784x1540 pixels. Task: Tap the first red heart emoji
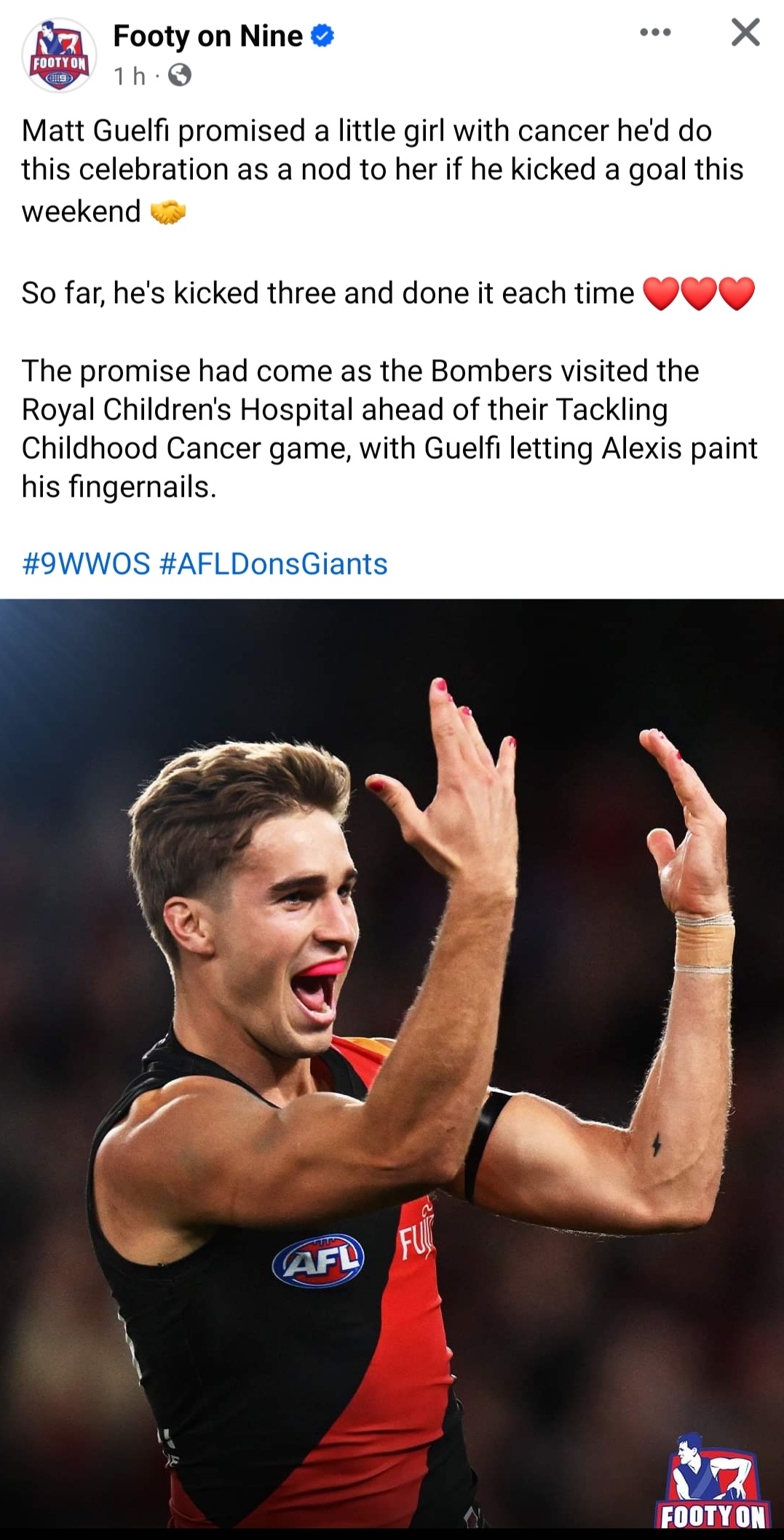coord(662,294)
